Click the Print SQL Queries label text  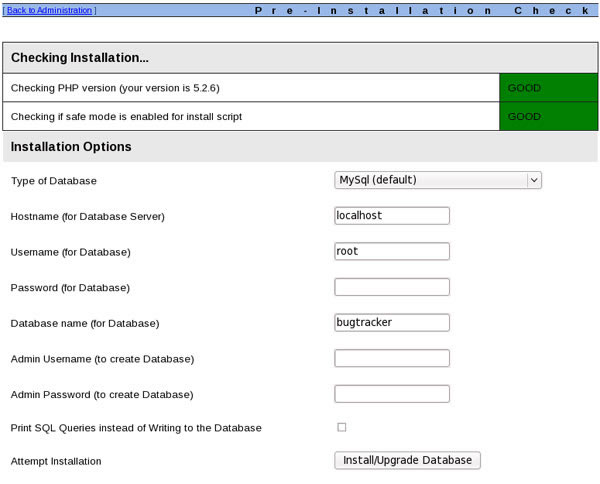click(x=136, y=428)
